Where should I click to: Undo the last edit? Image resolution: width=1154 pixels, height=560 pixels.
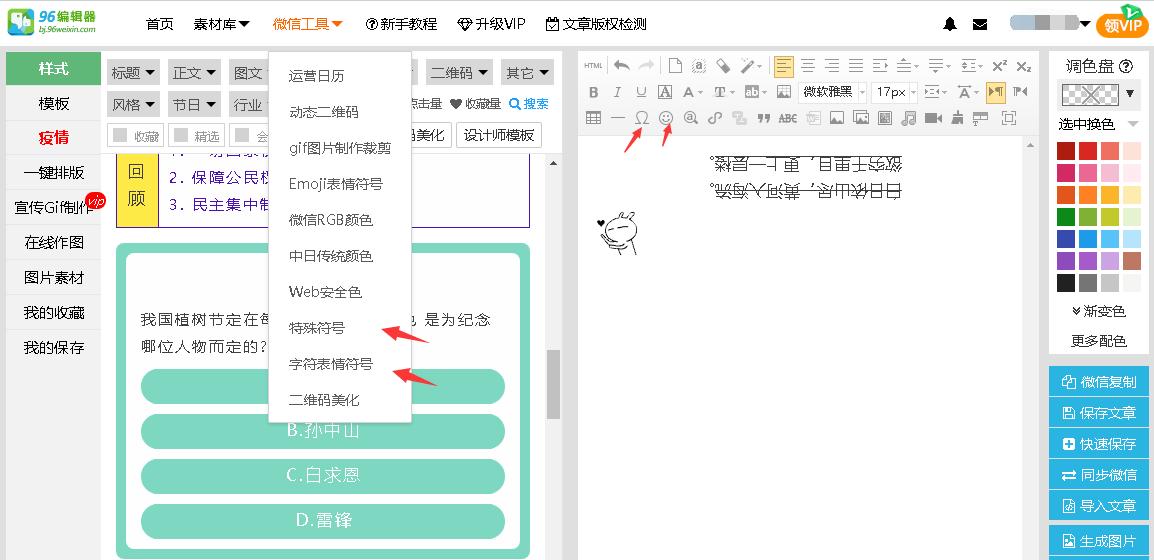tap(622, 65)
